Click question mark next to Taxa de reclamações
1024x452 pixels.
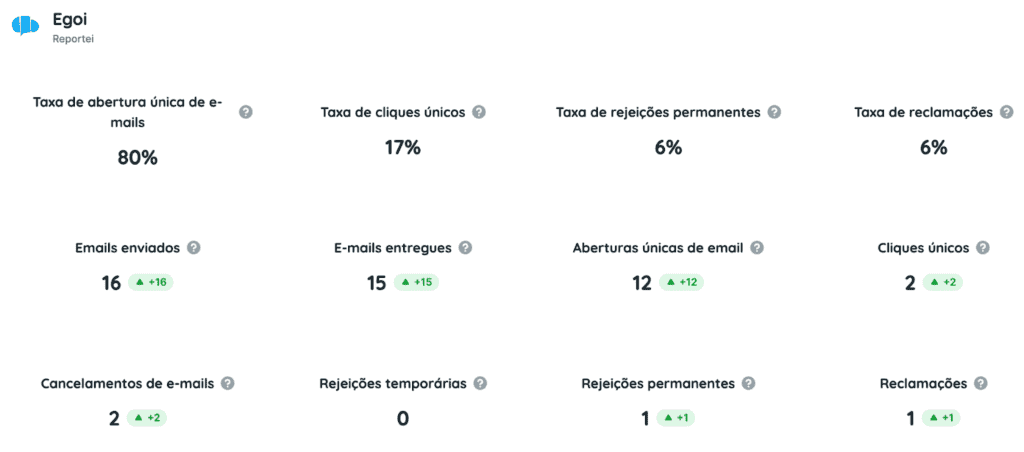click(x=1006, y=112)
